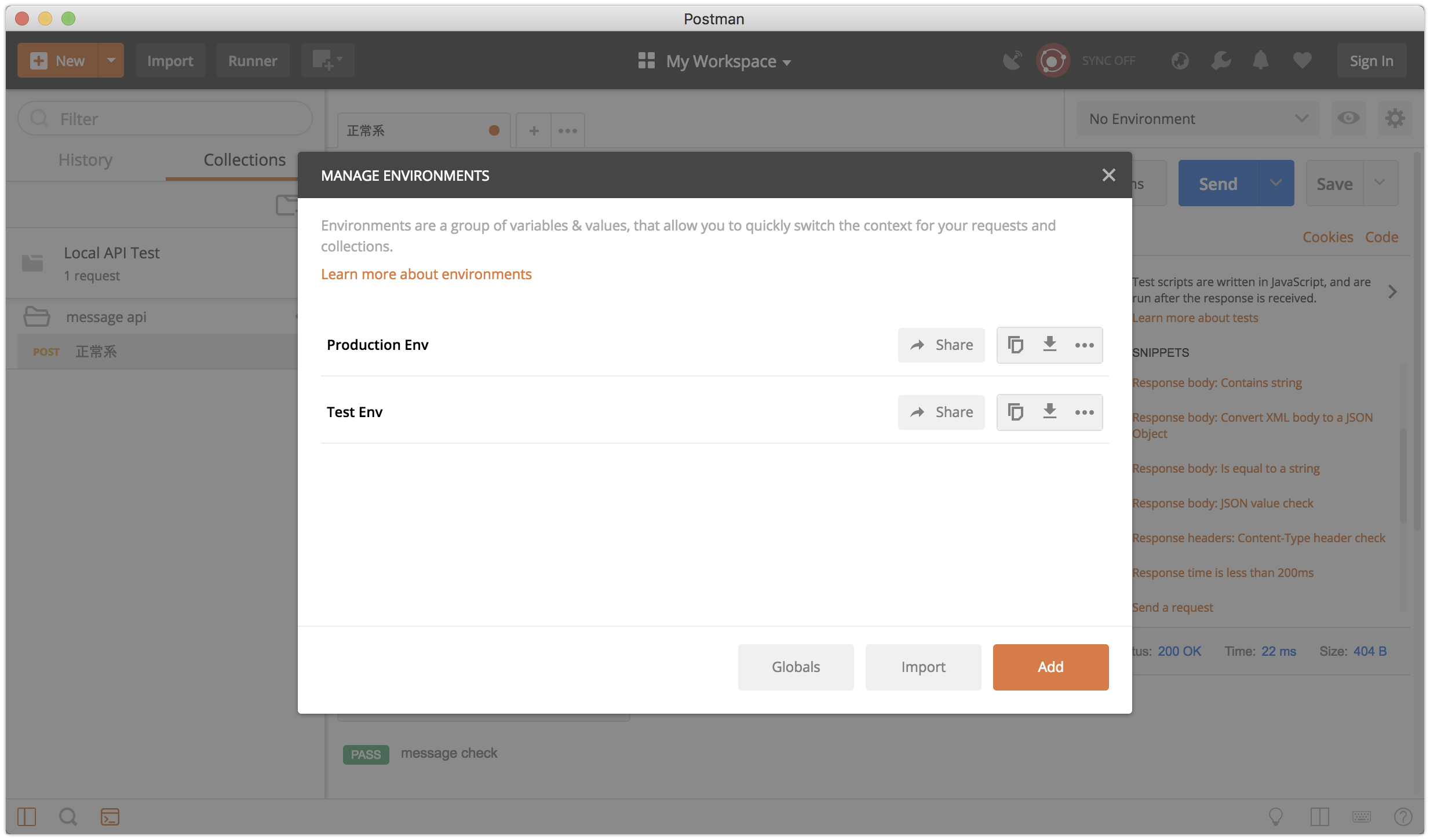This screenshot has height=840, width=1430.
Task: Insert Response body: JSON value check snippet
Action: tap(1223, 503)
